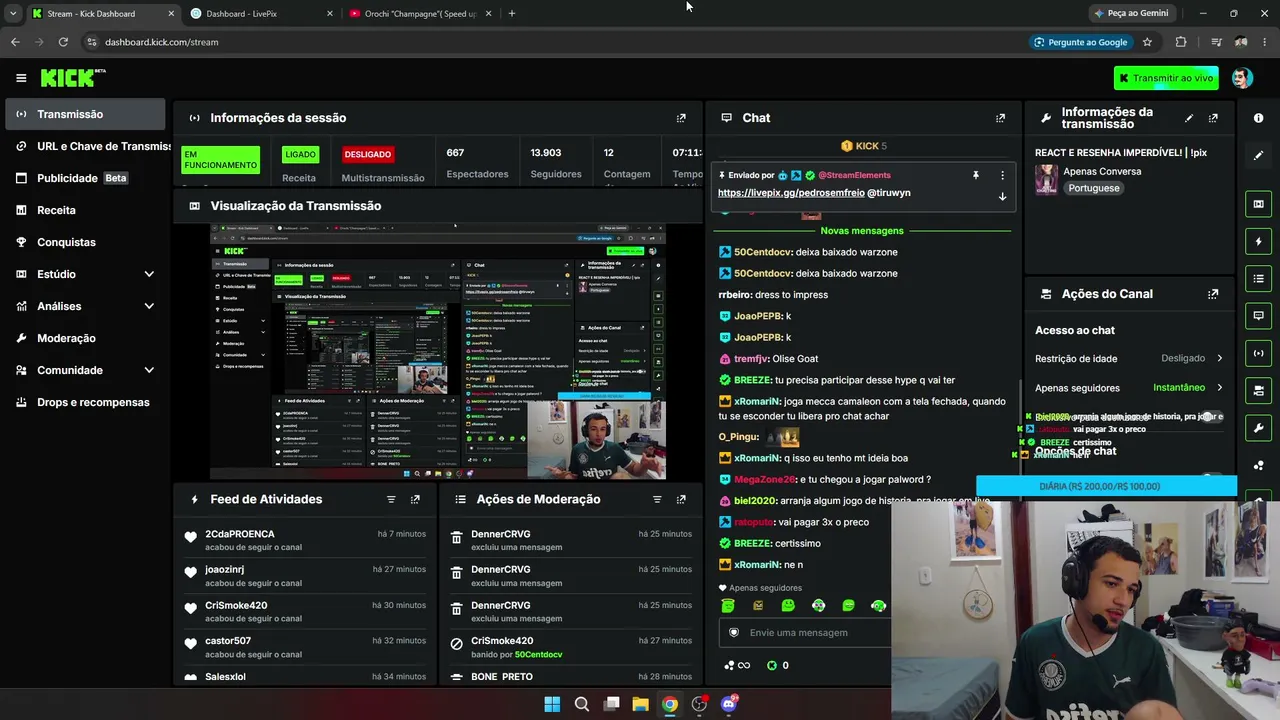The image size is (1280, 720).
Task: Click the stream preview thumbnail
Action: click(438, 351)
